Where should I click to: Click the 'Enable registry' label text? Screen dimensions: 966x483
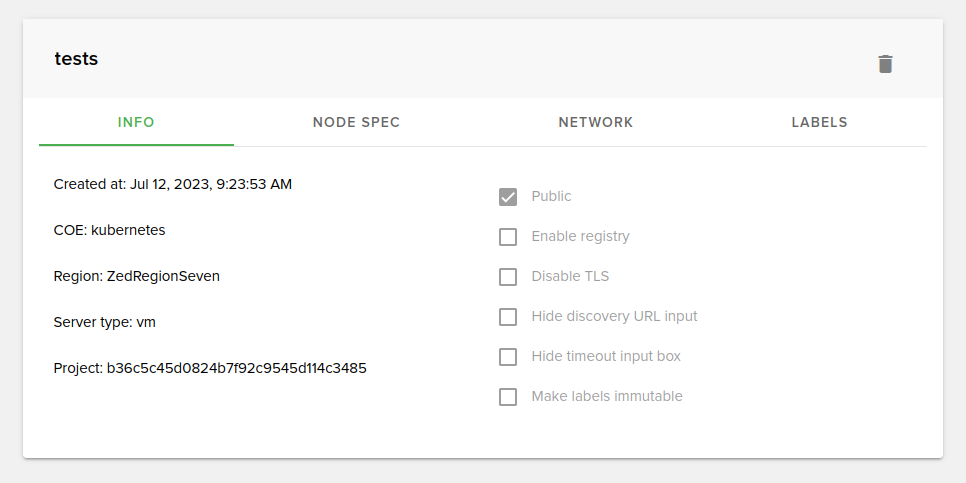[x=580, y=236]
